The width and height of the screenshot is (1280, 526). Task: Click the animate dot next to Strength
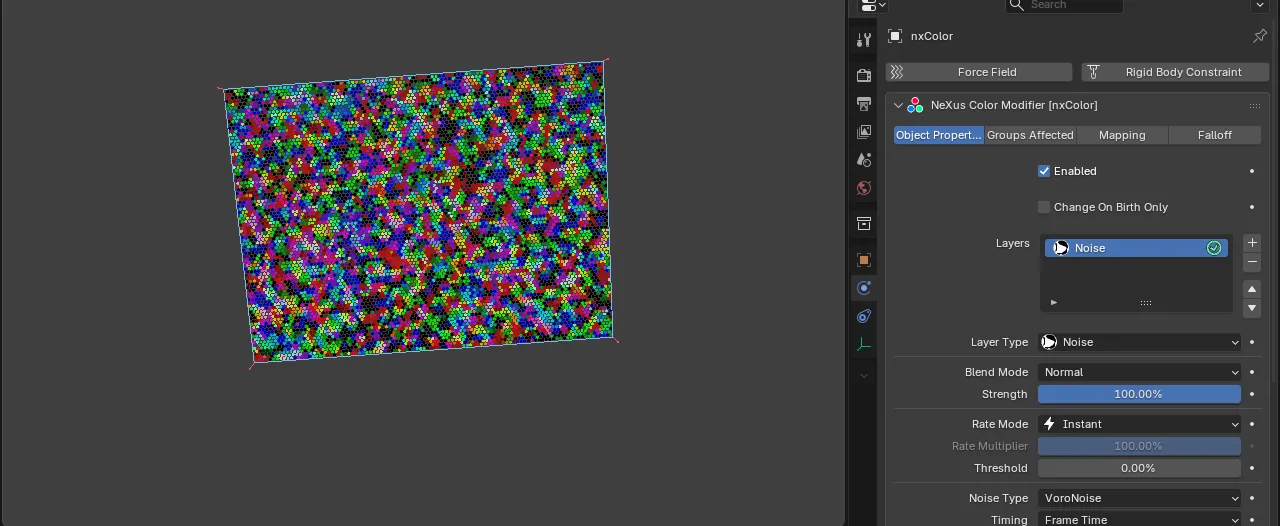click(x=1252, y=394)
